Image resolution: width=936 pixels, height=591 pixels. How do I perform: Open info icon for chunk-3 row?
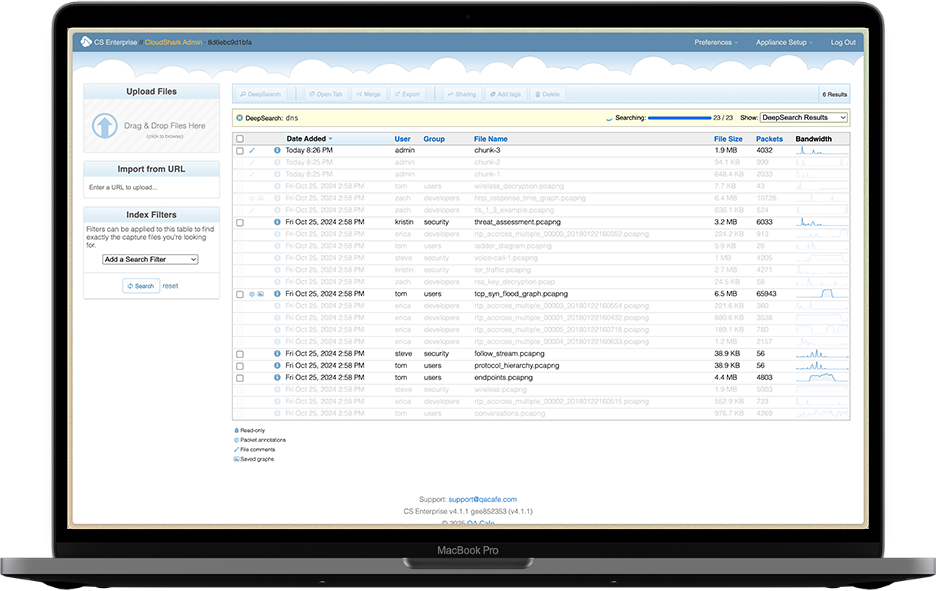click(x=277, y=150)
